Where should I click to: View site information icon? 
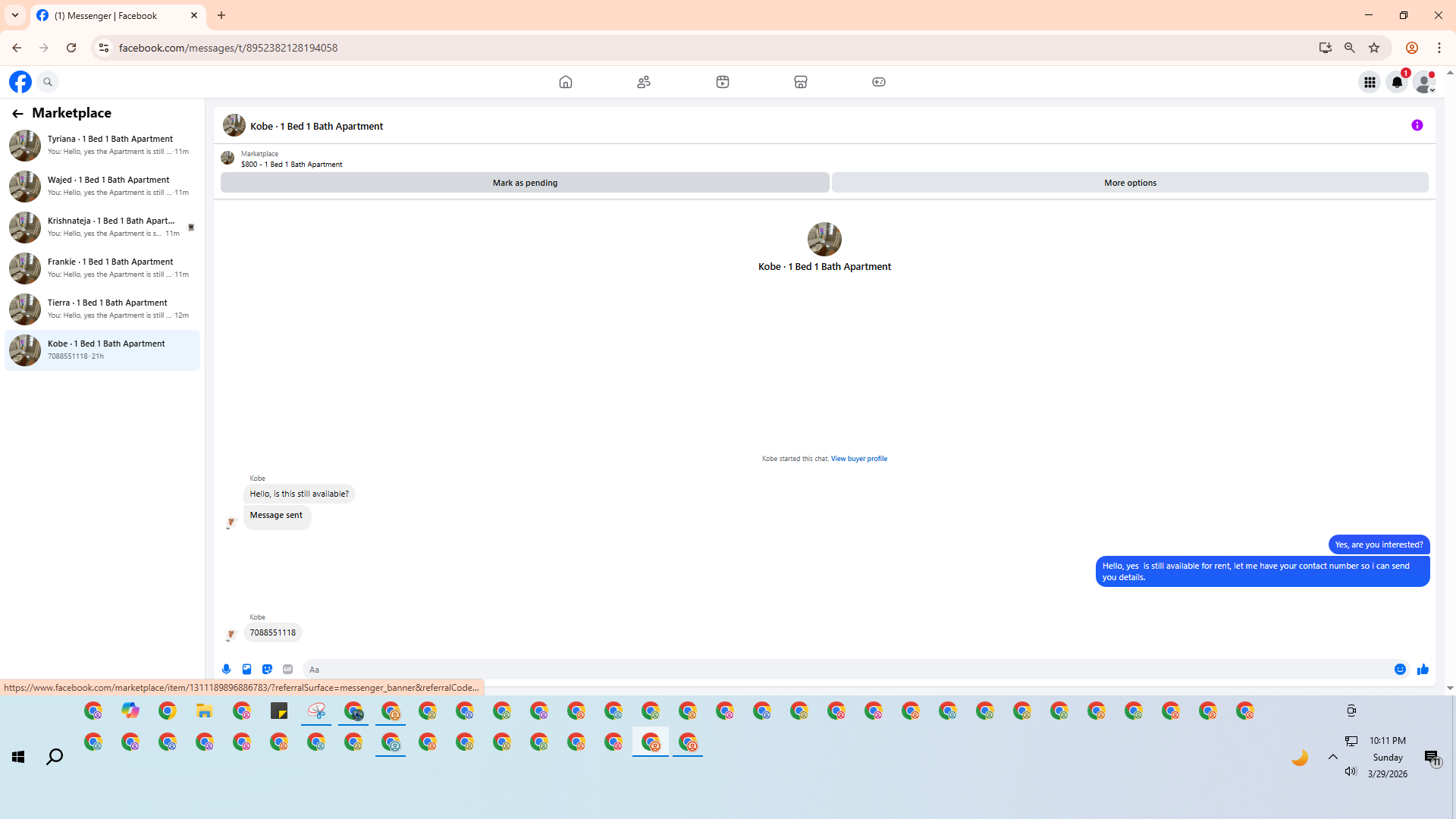pyautogui.click(x=104, y=48)
